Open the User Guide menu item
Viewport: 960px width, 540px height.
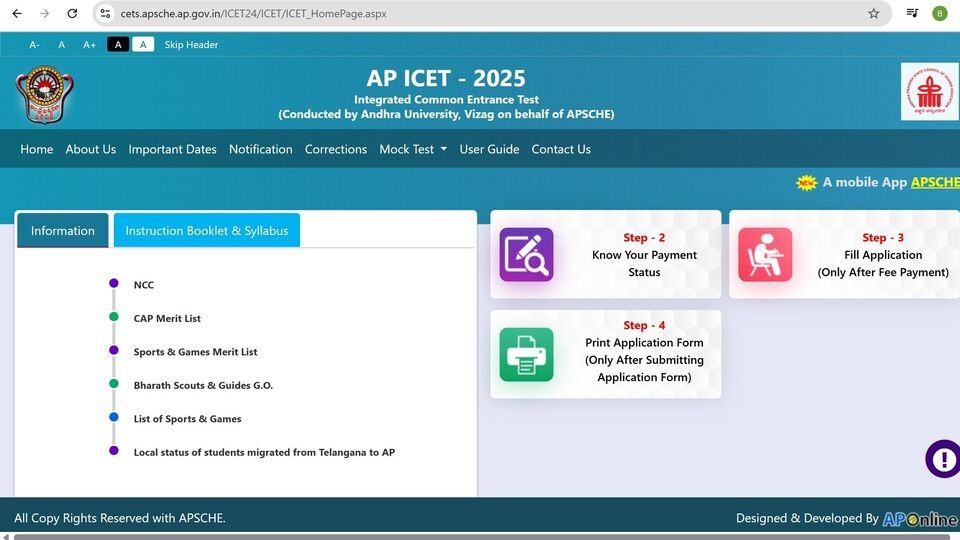(x=489, y=149)
